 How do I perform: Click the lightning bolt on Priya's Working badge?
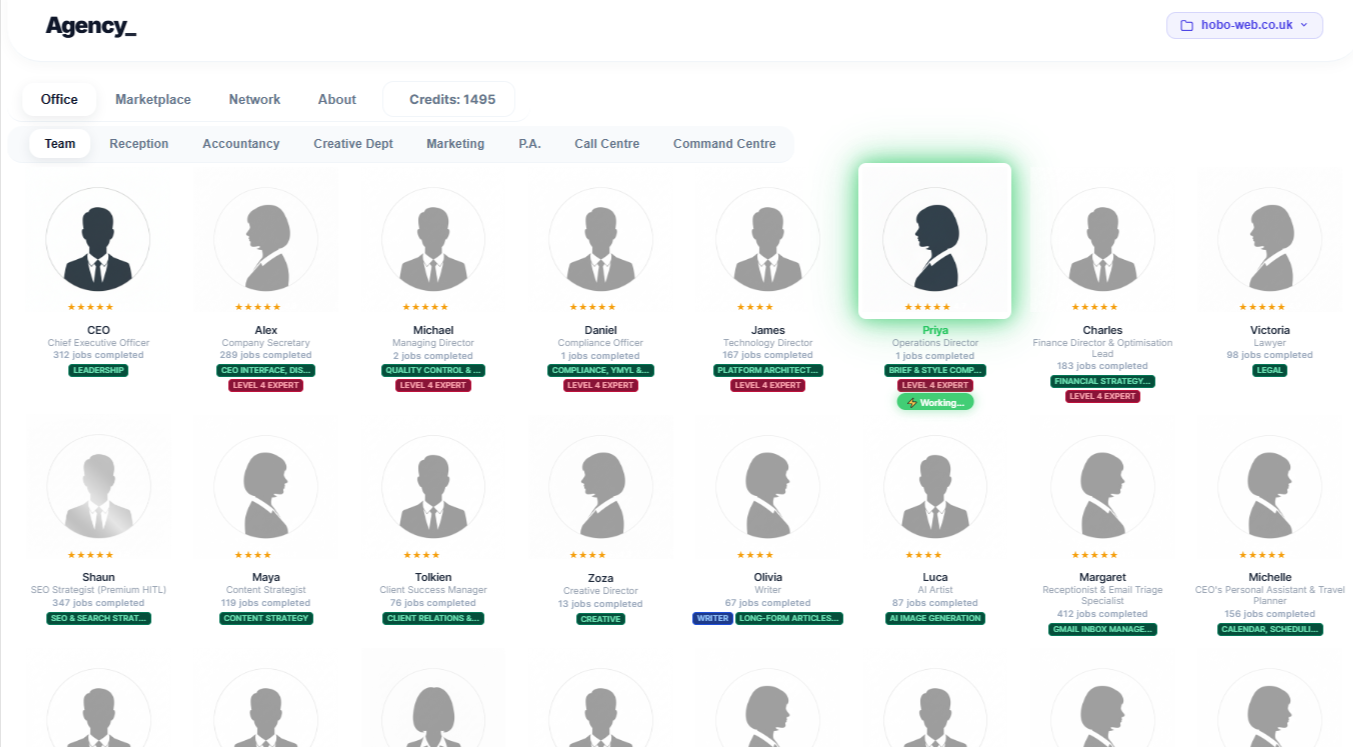[912, 402]
